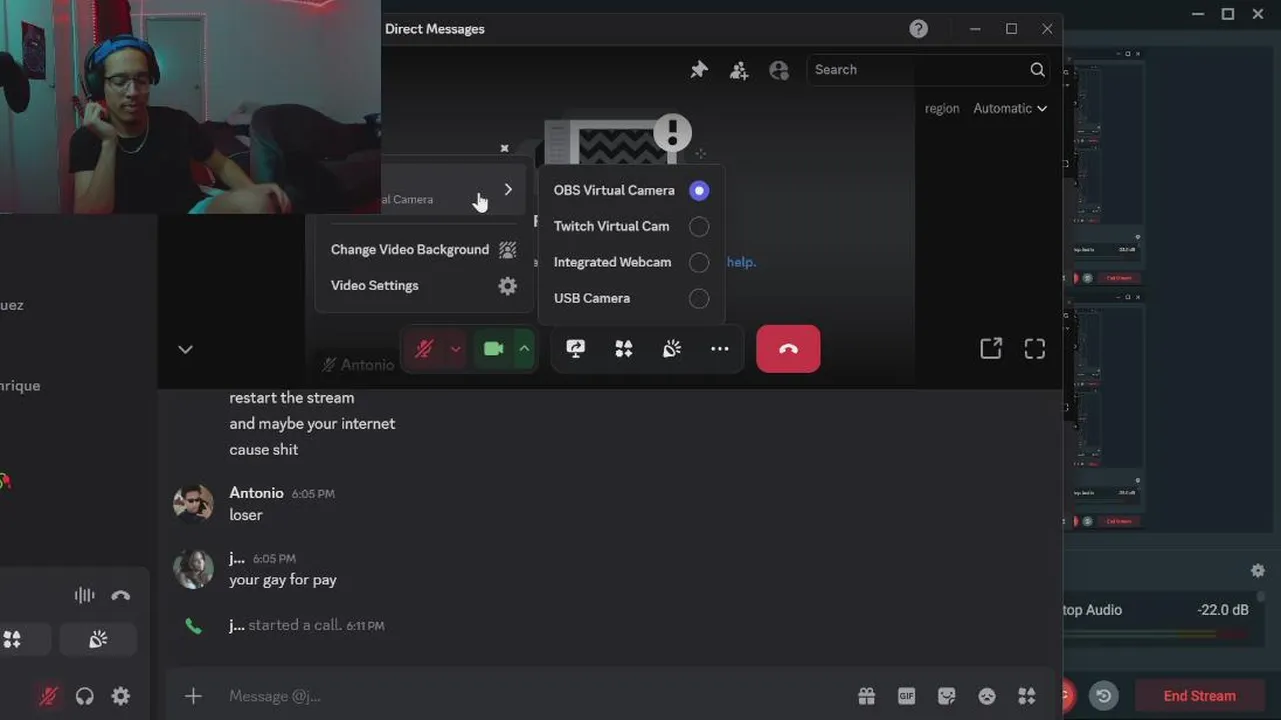1281x720 pixels.
Task: Start an activity from call controls
Action: click(x=624, y=349)
